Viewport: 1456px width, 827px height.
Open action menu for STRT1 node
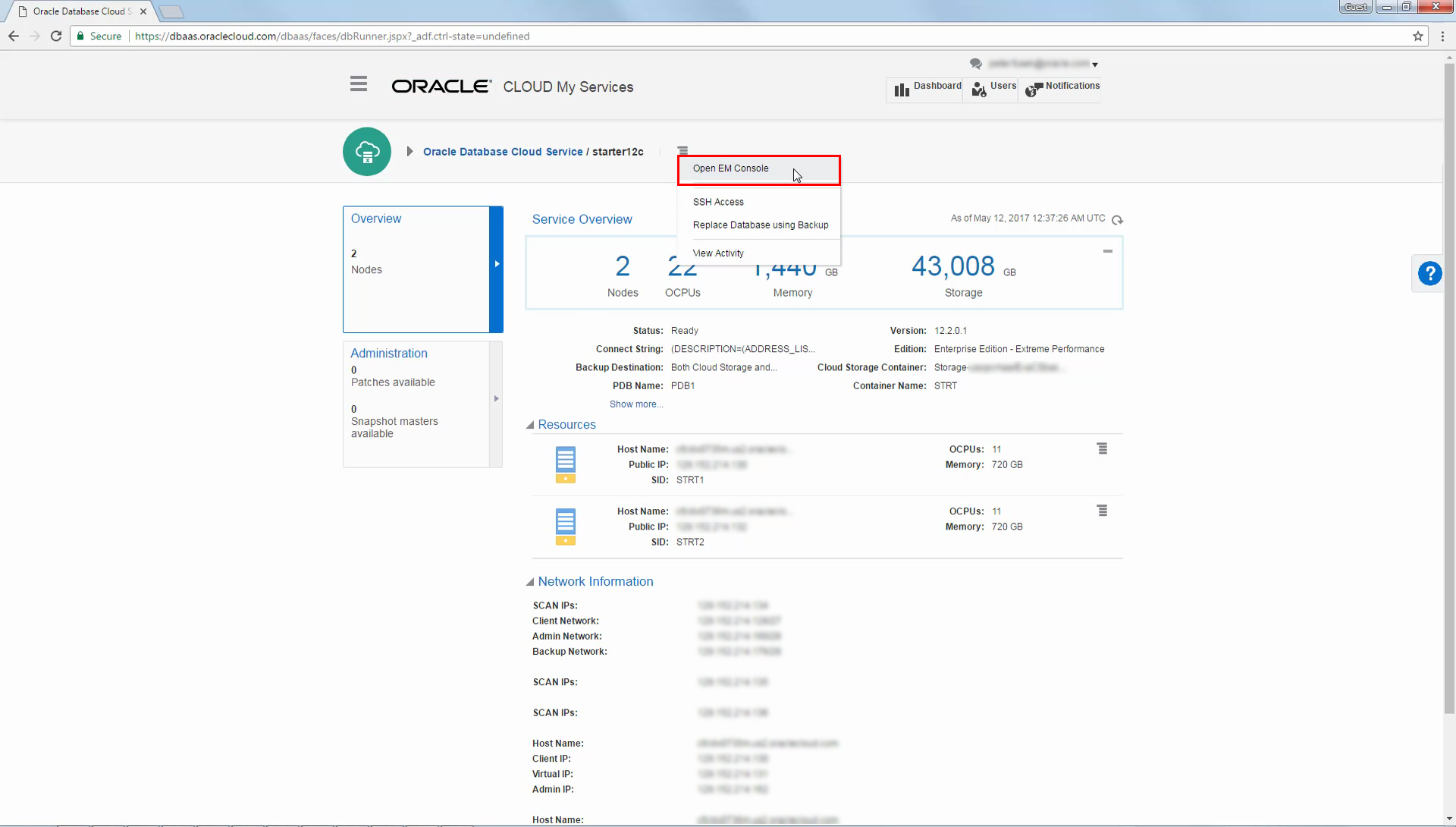[1102, 449]
